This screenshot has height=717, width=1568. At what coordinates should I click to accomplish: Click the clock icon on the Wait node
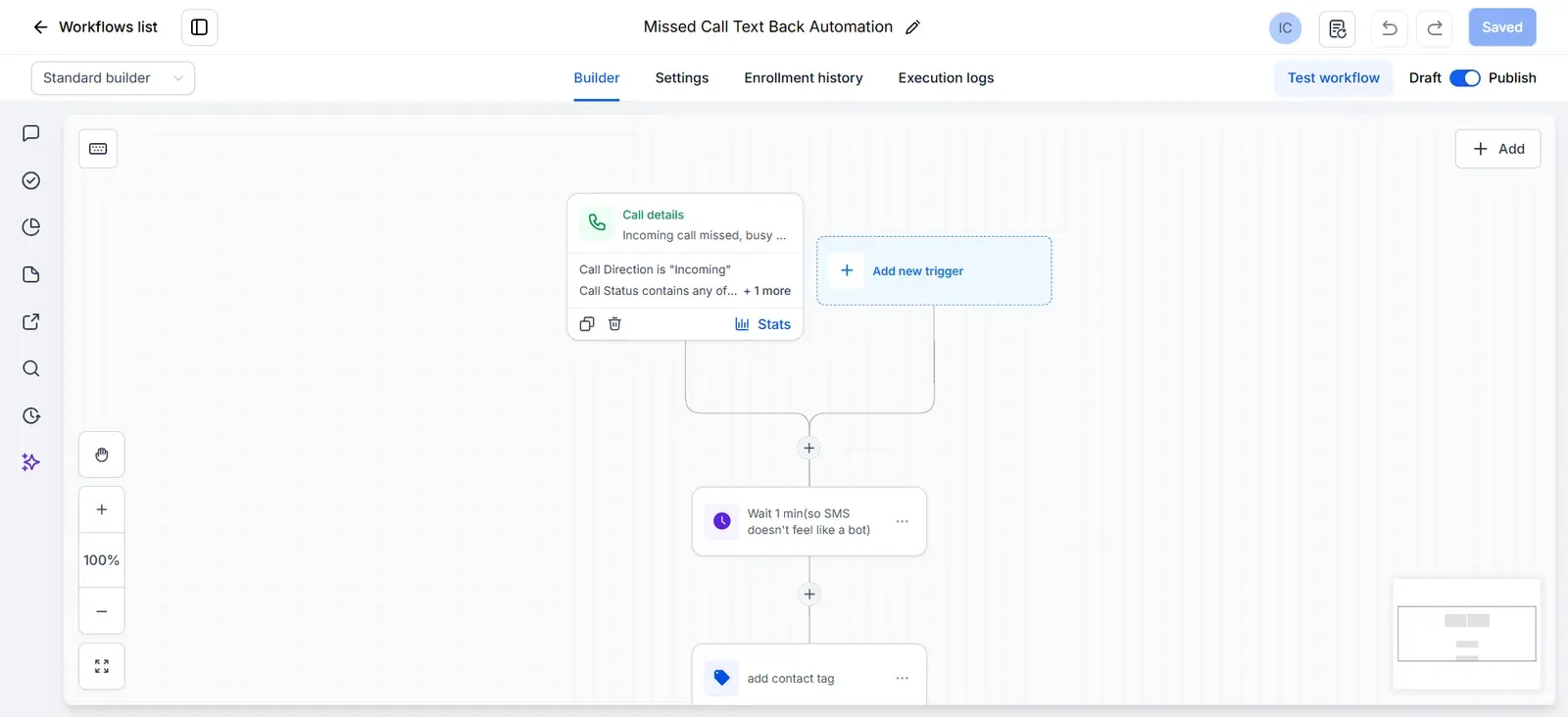[x=722, y=521]
